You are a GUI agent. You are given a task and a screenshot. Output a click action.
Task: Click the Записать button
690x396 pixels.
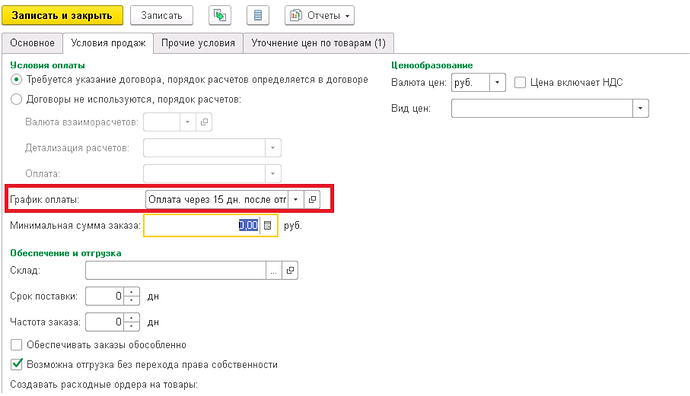click(x=161, y=15)
